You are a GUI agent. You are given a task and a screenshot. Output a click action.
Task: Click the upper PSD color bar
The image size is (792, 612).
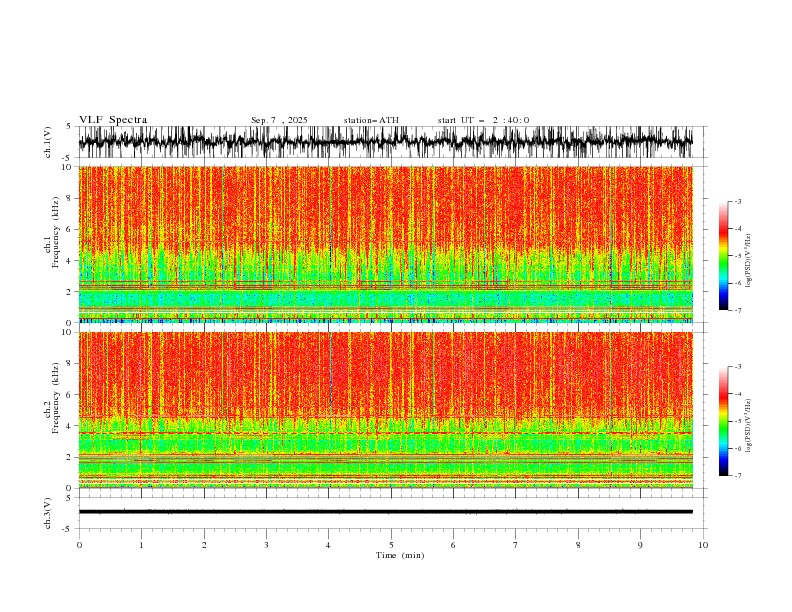click(723, 256)
